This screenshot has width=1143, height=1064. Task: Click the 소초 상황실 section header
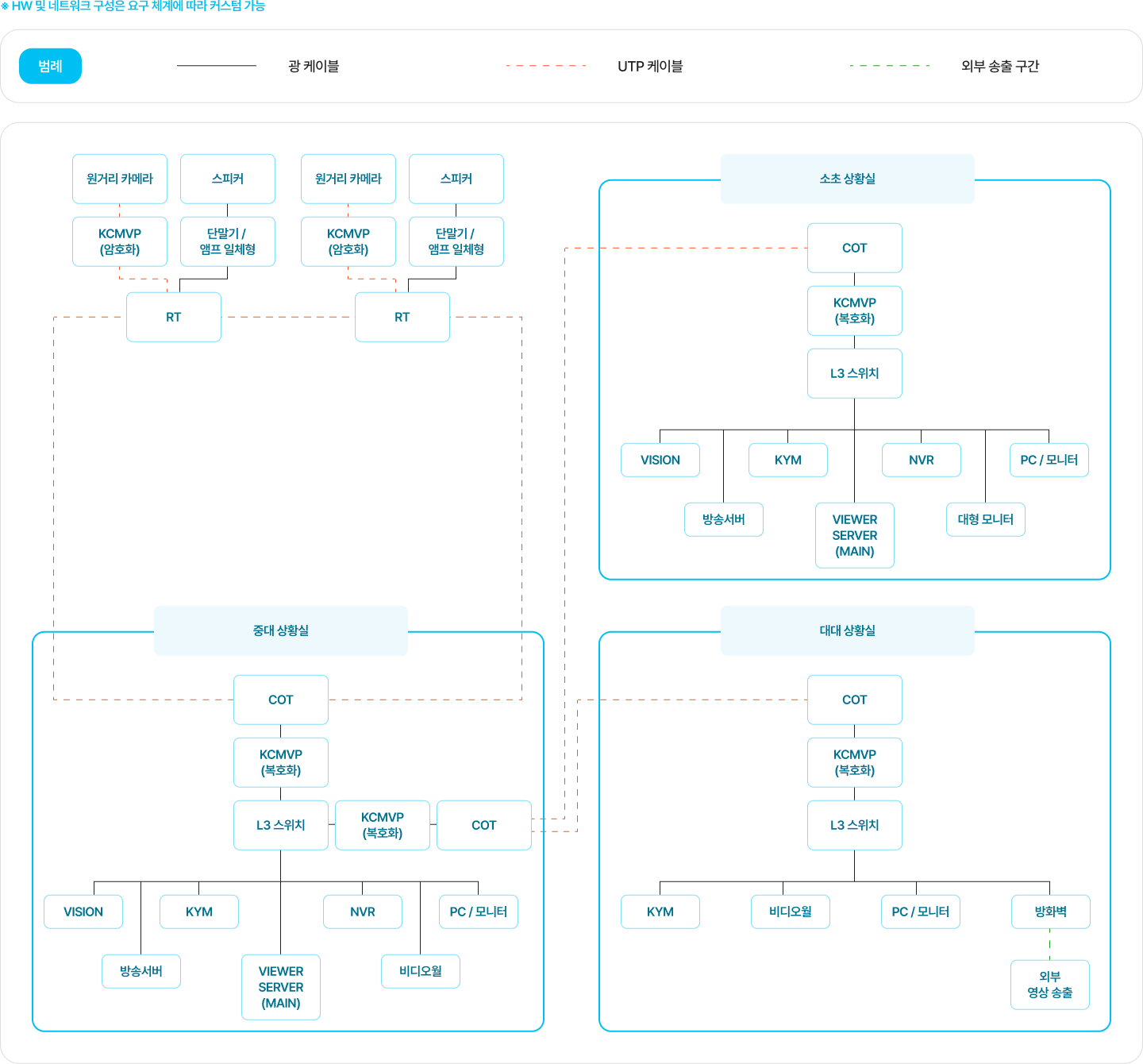(847, 179)
